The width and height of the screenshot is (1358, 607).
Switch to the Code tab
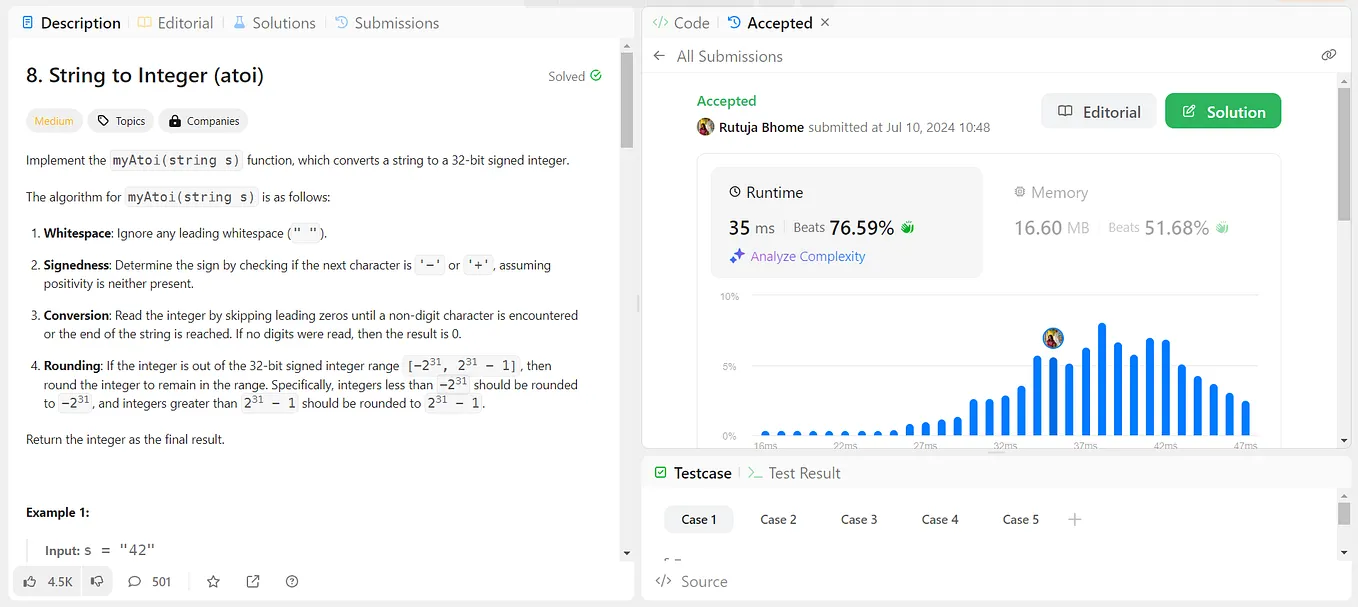680,22
